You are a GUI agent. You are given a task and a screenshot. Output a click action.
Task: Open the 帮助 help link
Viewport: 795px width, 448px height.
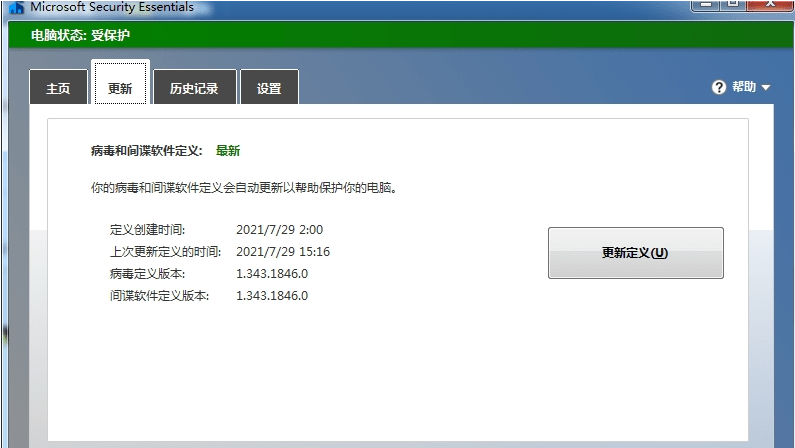(x=744, y=87)
